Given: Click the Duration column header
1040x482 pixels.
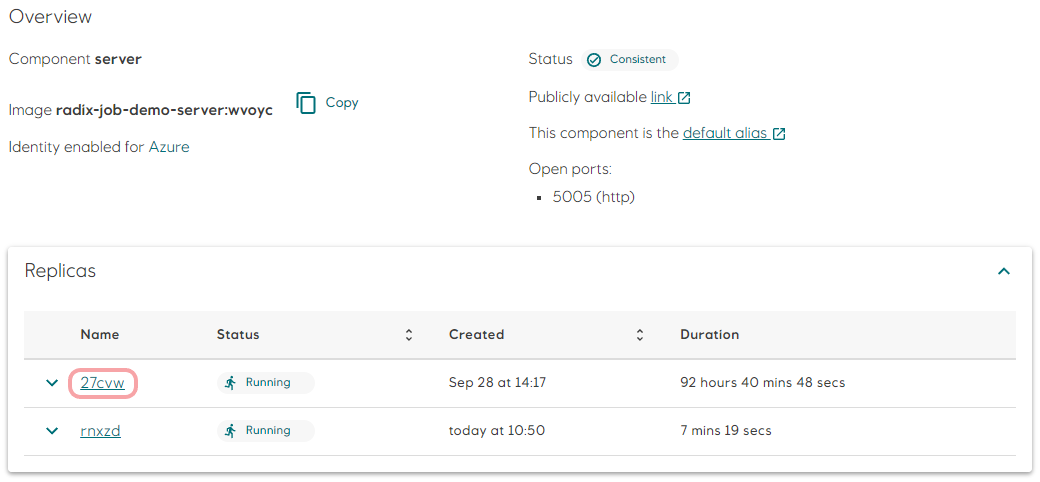Looking at the screenshot, I should click(709, 335).
